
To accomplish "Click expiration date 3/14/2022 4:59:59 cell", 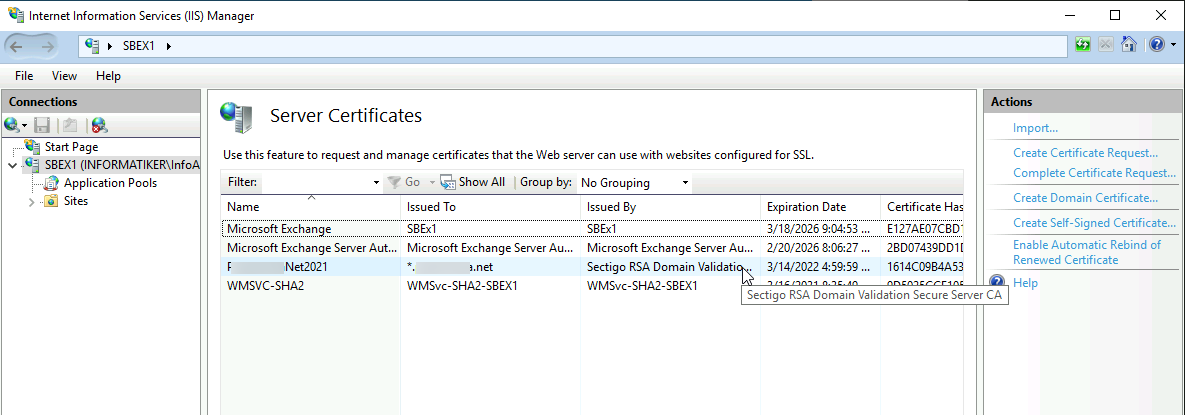I will [819, 267].
